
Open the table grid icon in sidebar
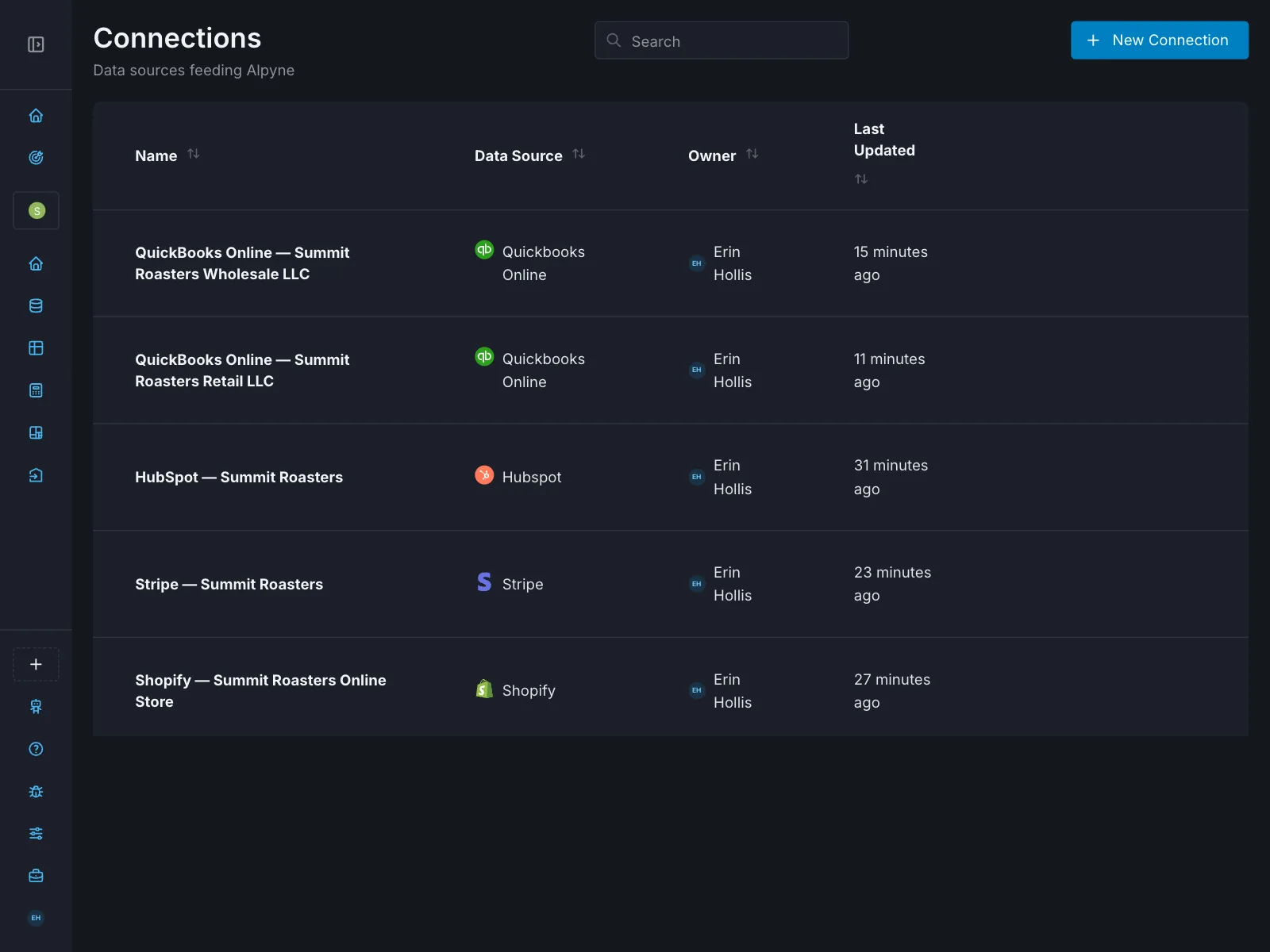point(36,348)
